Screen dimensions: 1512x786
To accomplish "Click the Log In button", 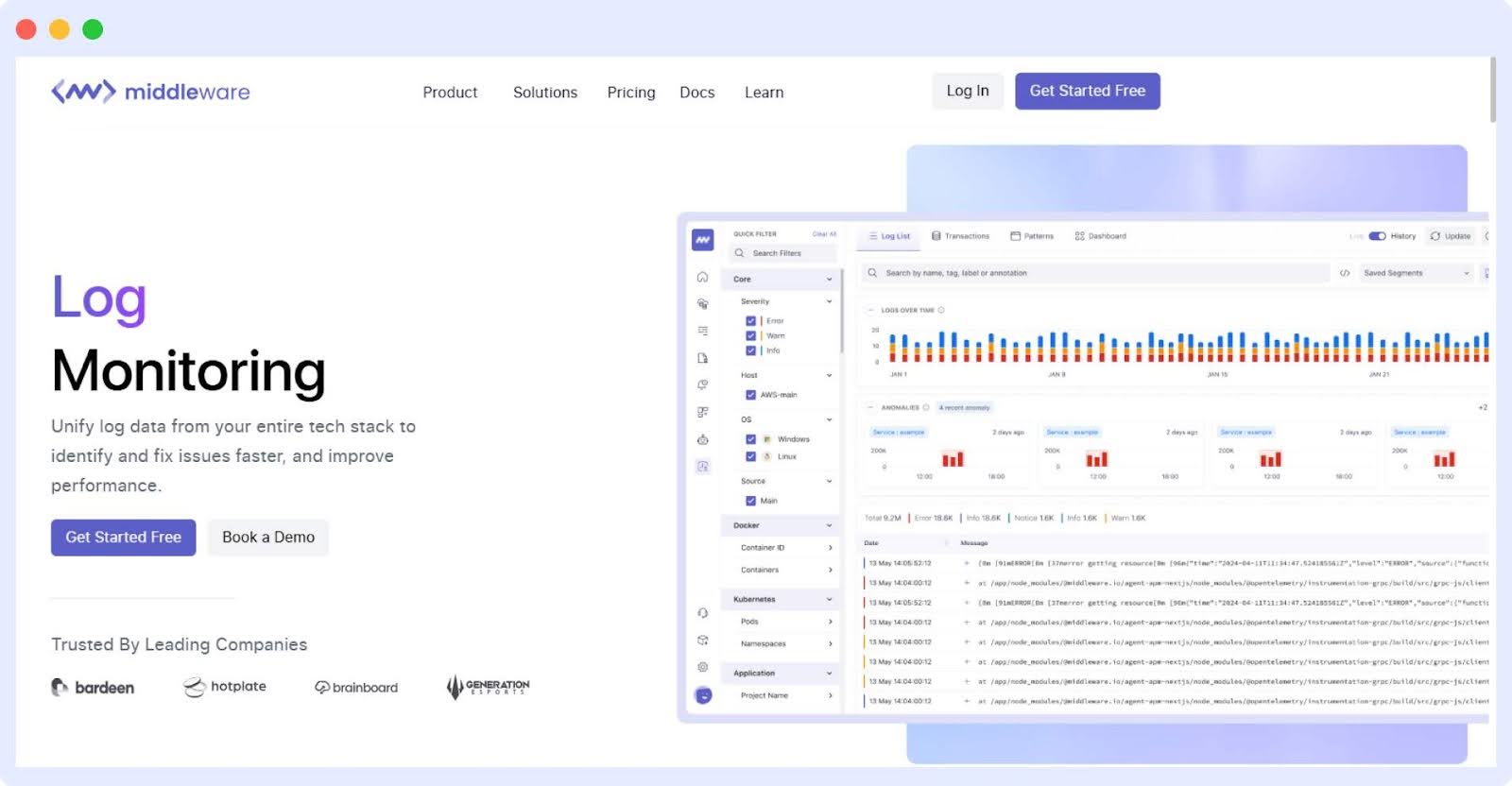I will pos(968,91).
